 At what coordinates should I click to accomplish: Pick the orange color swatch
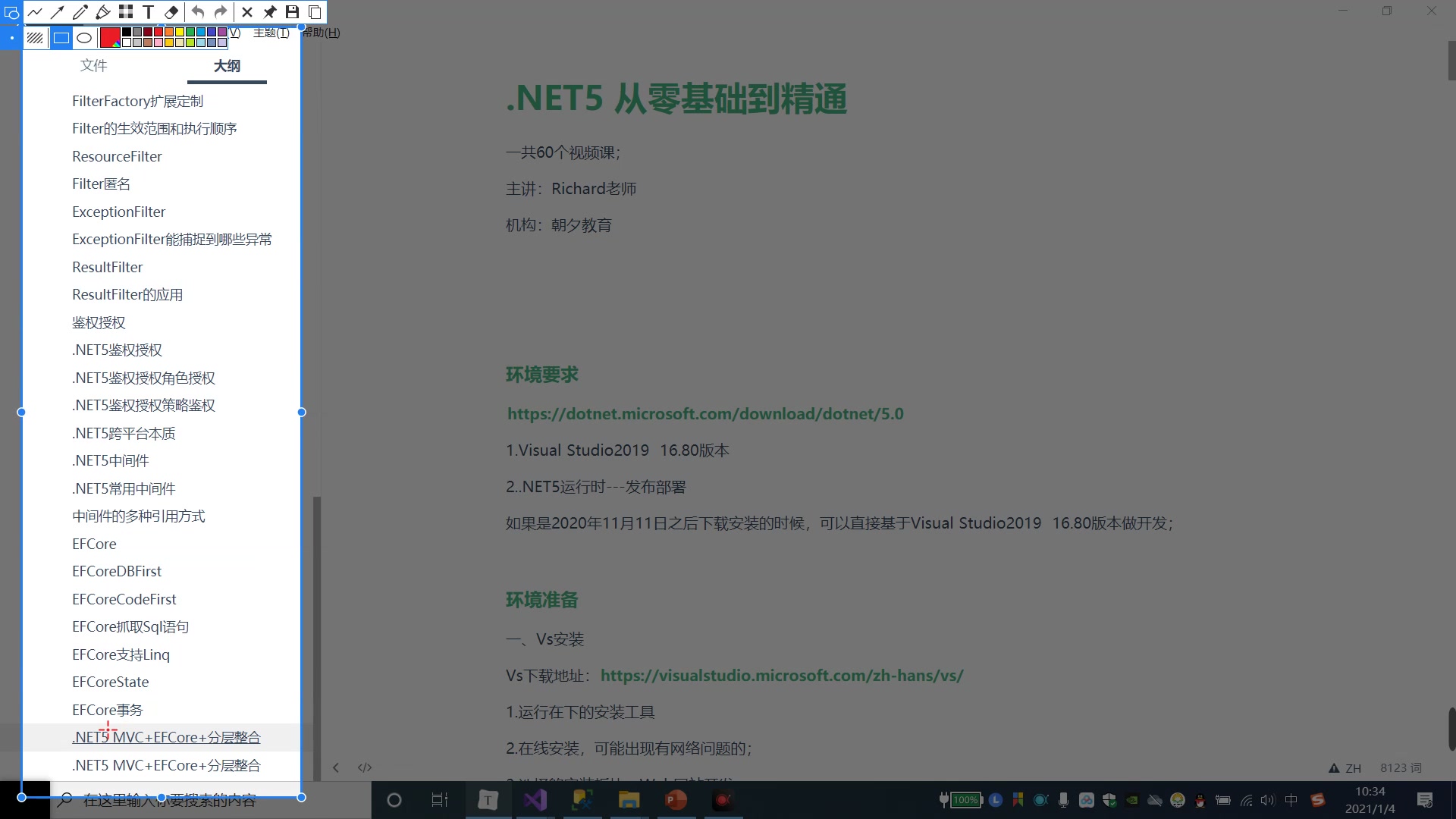169,33
